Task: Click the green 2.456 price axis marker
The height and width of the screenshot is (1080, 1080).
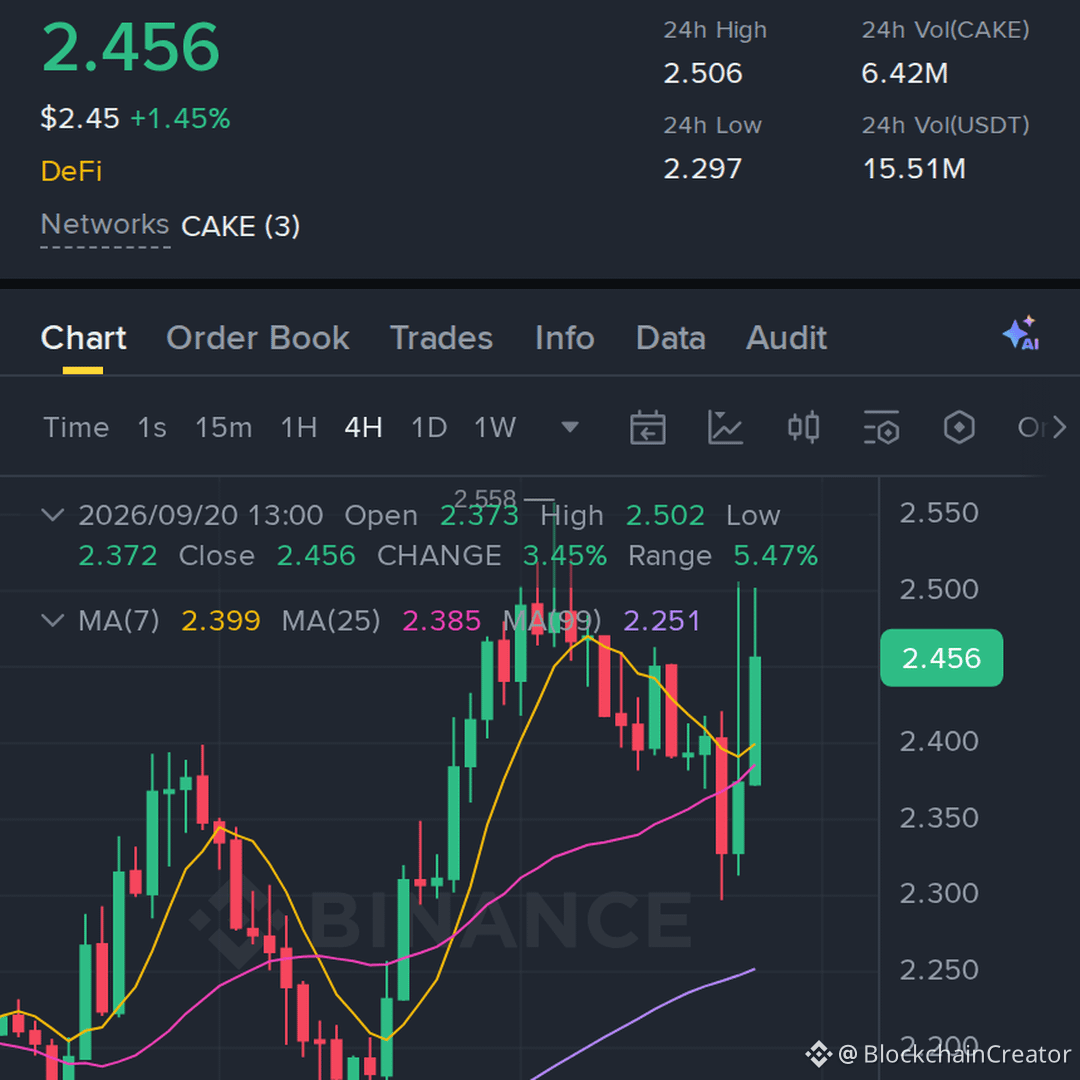Action: (x=942, y=658)
